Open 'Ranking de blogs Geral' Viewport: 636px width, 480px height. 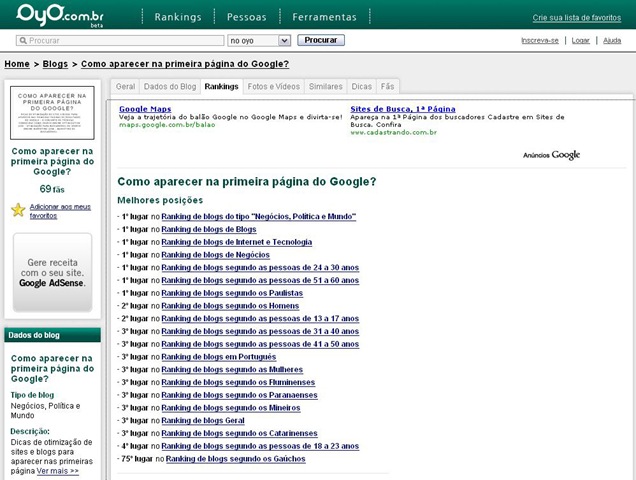coord(203,421)
